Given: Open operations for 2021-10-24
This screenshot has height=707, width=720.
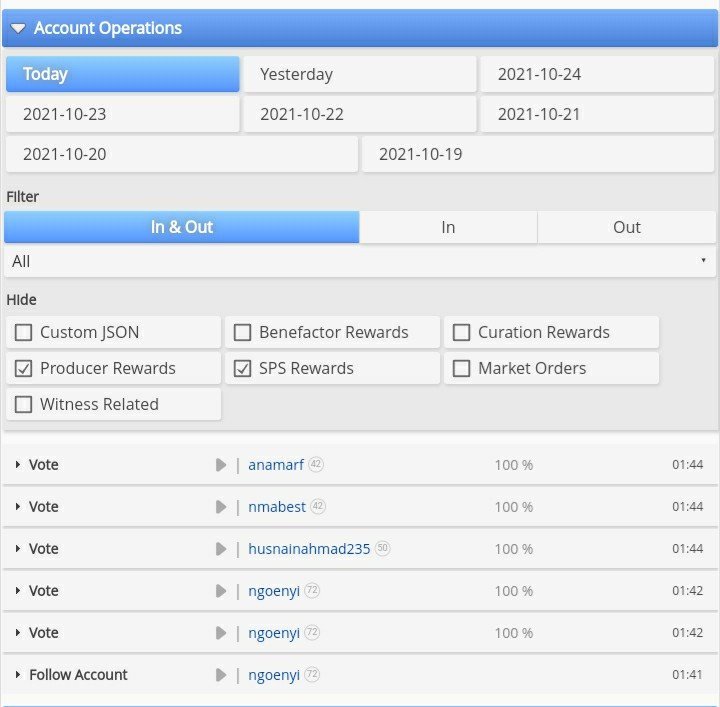Looking at the screenshot, I should 597,74.
